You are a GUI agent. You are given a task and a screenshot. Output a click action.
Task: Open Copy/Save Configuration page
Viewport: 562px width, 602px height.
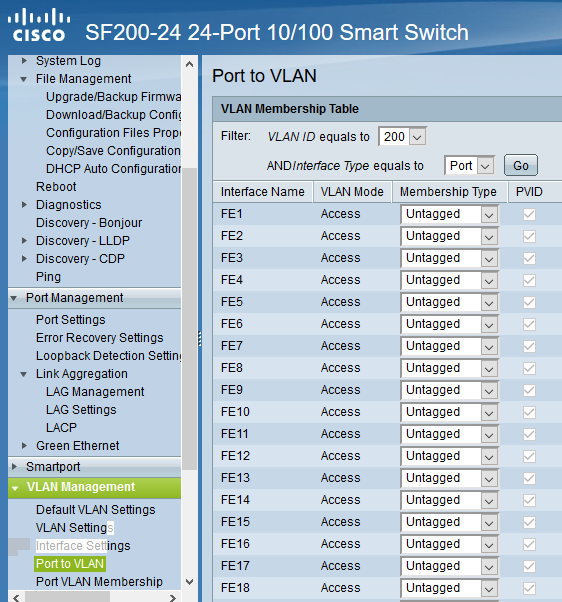pos(113,151)
